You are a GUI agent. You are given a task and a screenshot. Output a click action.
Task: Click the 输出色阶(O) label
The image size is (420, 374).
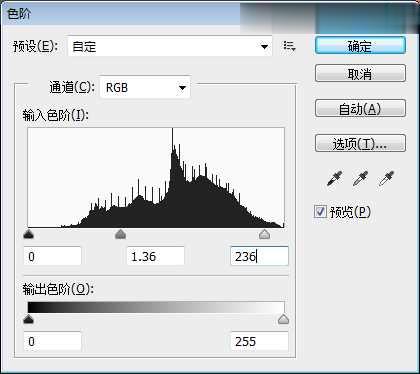(x=58, y=289)
